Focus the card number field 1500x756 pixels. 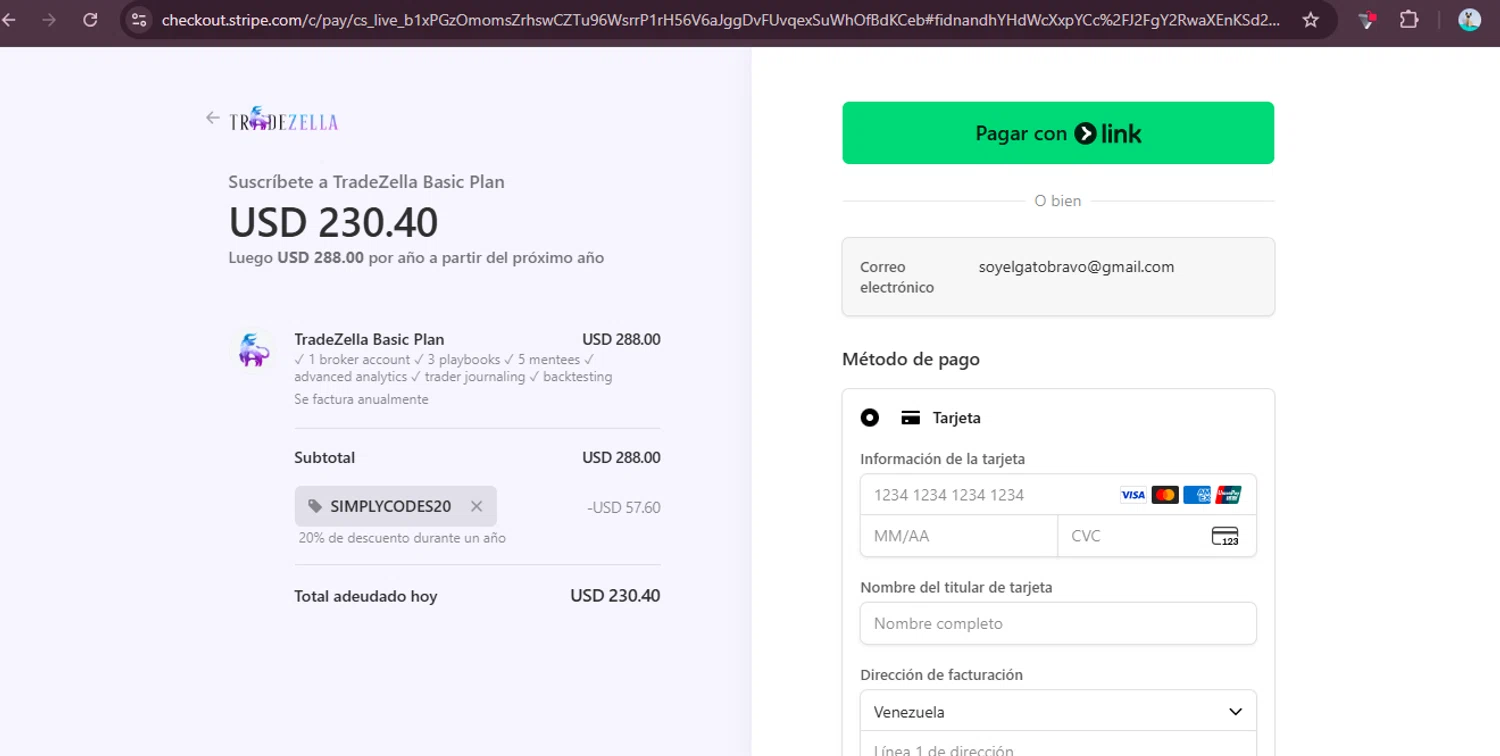tap(1058, 495)
